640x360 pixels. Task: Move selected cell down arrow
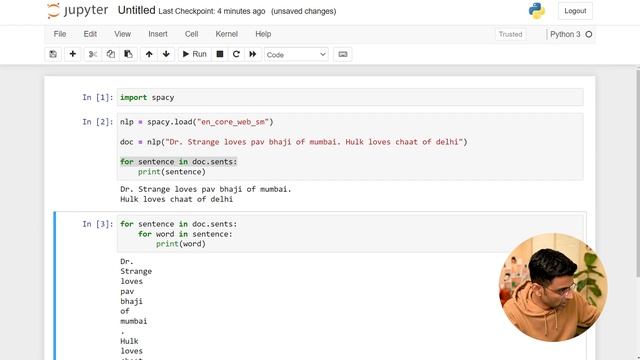[166, 54]
